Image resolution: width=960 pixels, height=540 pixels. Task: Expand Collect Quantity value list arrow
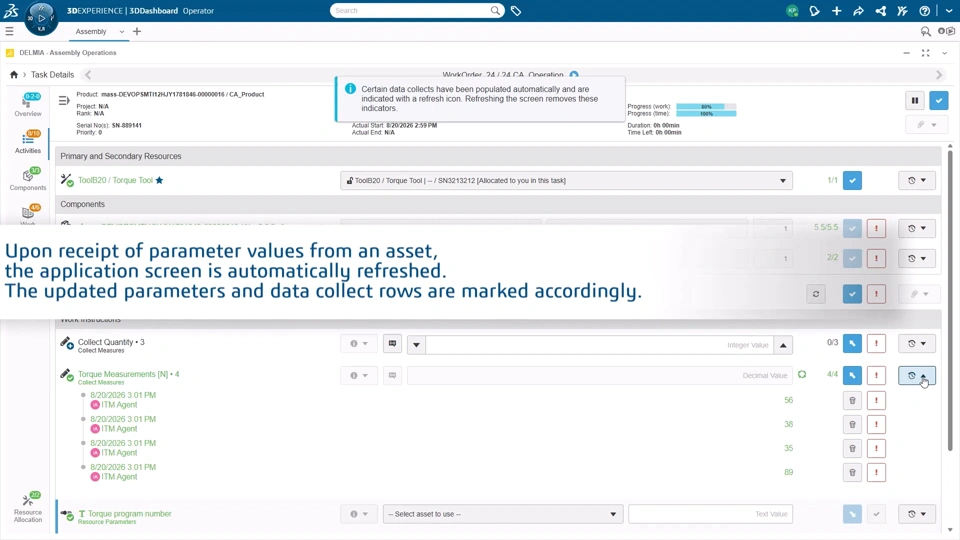[416, 345]
